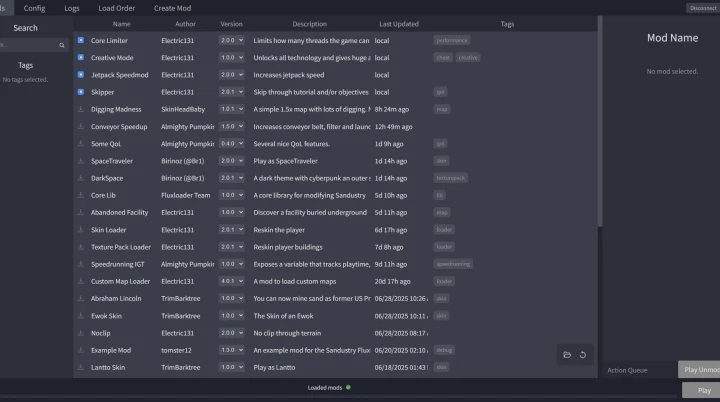
Task: Click the Tags column header
Action: pyautogui.click(x=507, y=24)
